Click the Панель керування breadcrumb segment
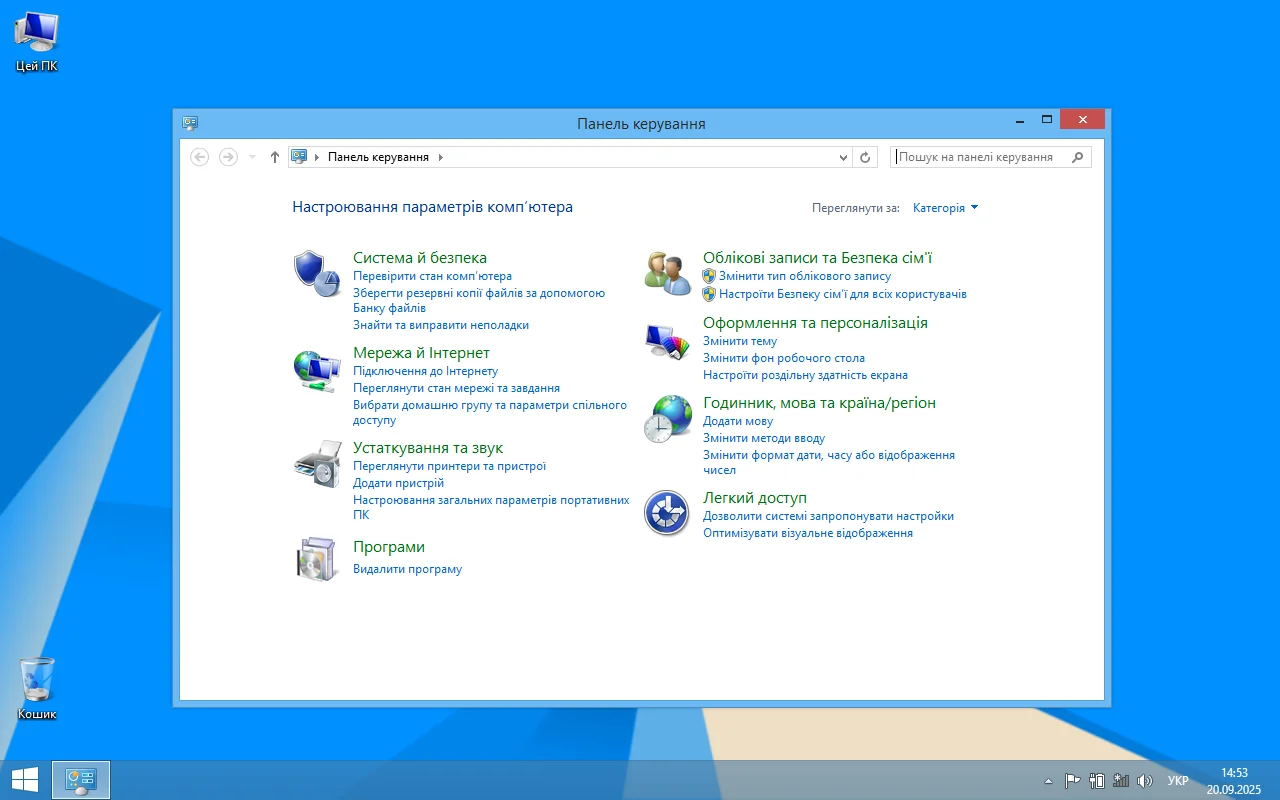Viewport: 1280px width, 800px height. tap(378, 157)
